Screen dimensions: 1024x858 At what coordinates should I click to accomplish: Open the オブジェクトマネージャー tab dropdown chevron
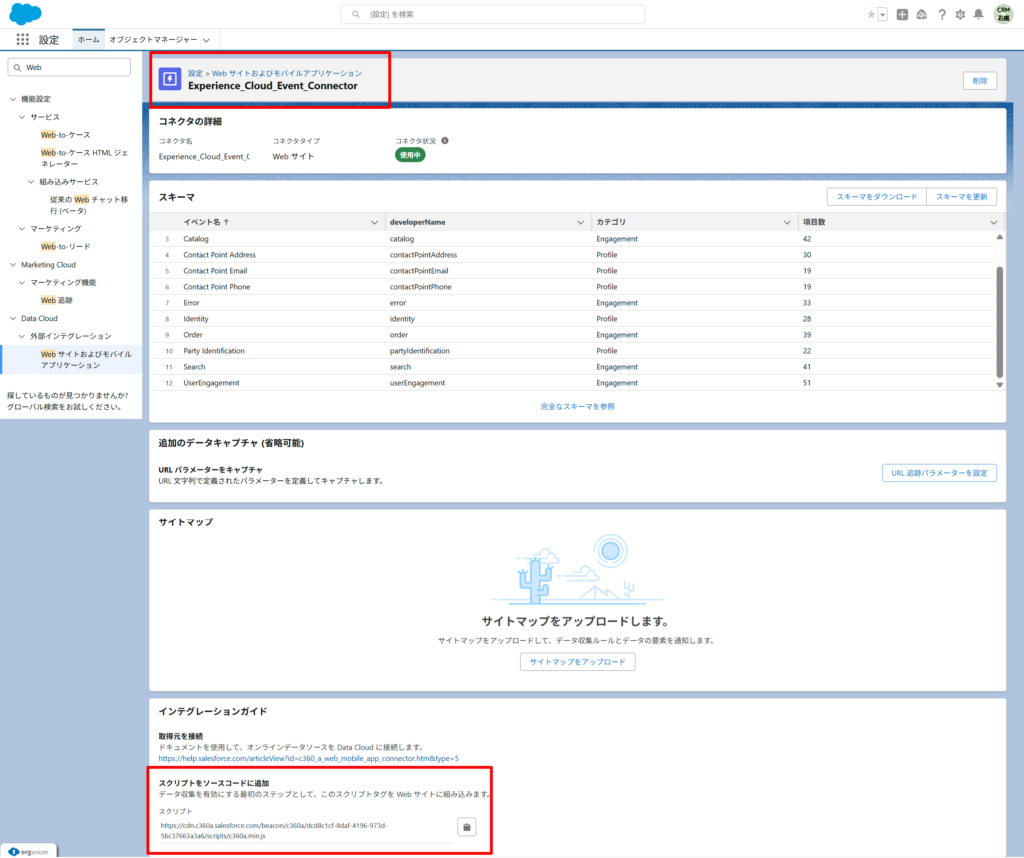(x=206, y=40)
